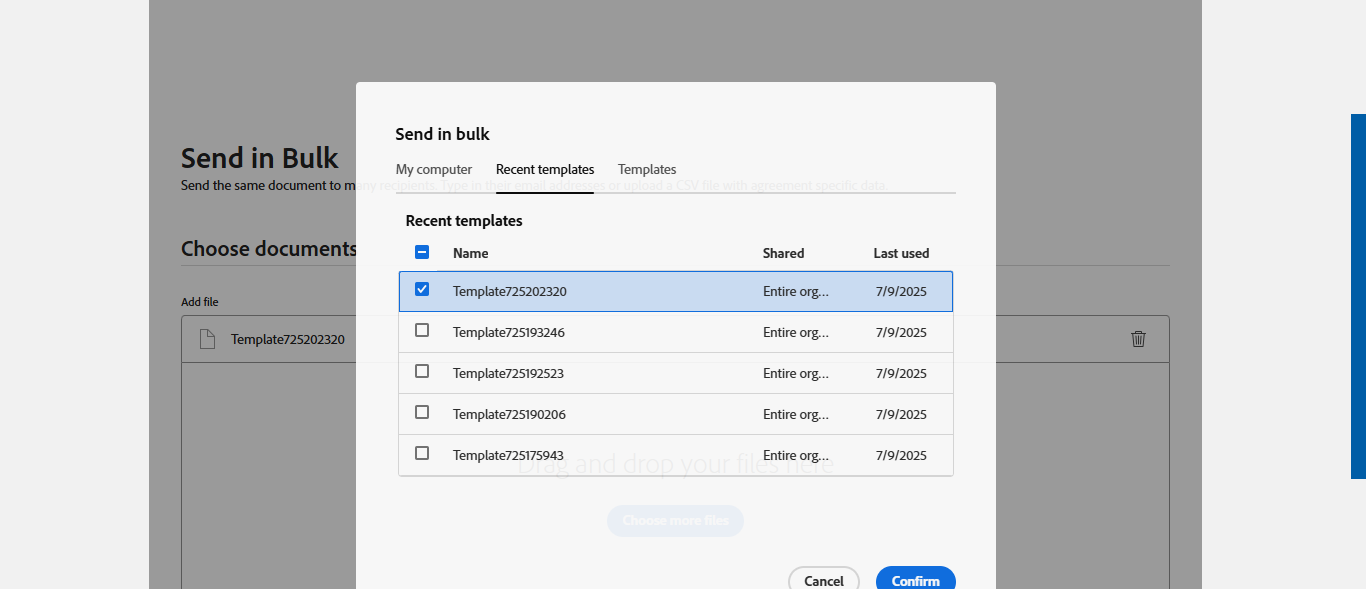Click the Template725190206 template name
The height and width of the screenshot is (589, 1366).
pyautogui.click(x=509, y=415)
